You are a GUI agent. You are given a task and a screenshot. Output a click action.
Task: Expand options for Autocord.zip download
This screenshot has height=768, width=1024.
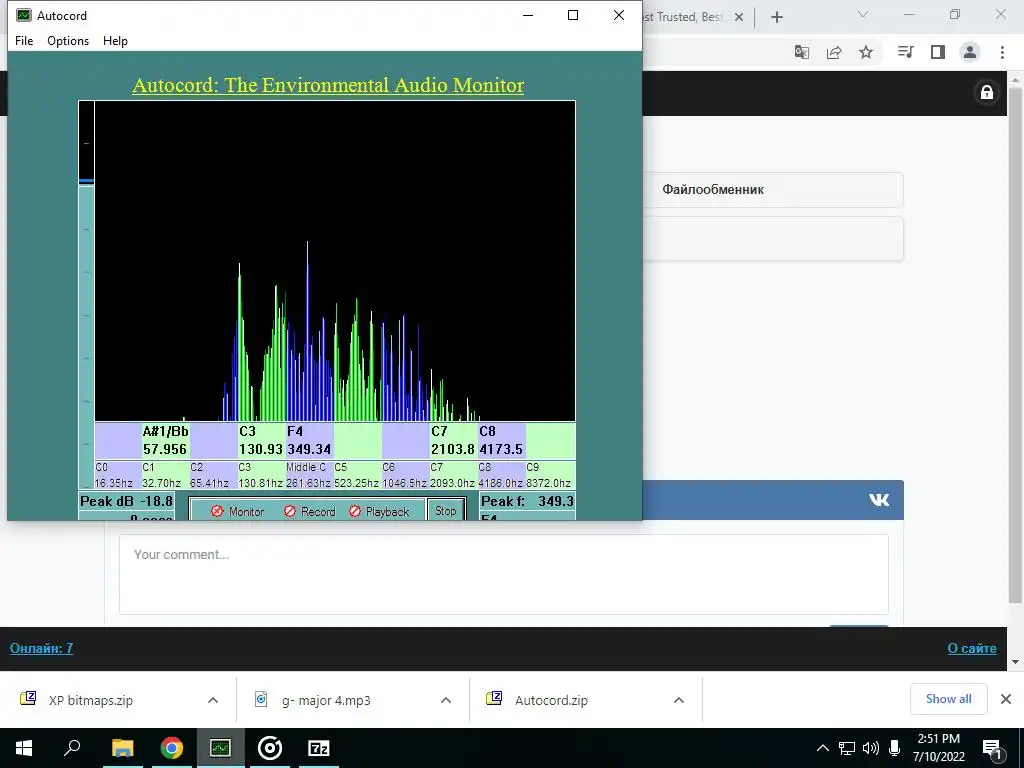679,700
